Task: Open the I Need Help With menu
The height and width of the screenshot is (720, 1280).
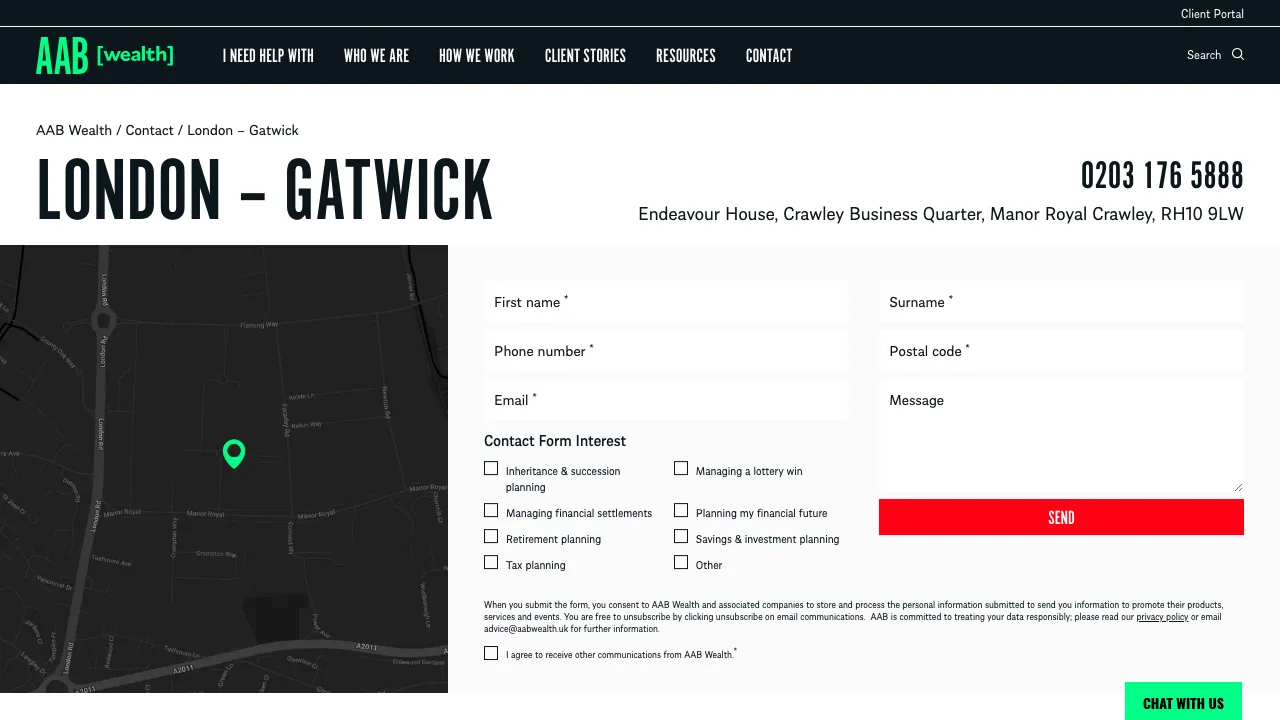Action: (x=268, y=56)
